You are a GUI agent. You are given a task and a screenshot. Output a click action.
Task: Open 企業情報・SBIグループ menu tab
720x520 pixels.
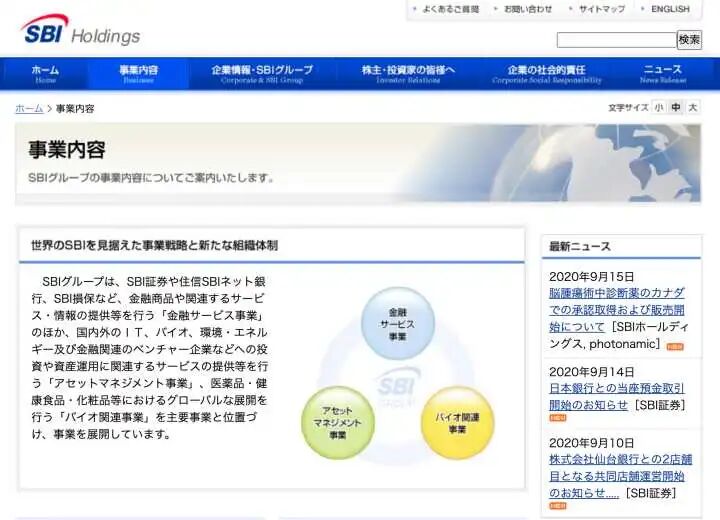[262, 74]
